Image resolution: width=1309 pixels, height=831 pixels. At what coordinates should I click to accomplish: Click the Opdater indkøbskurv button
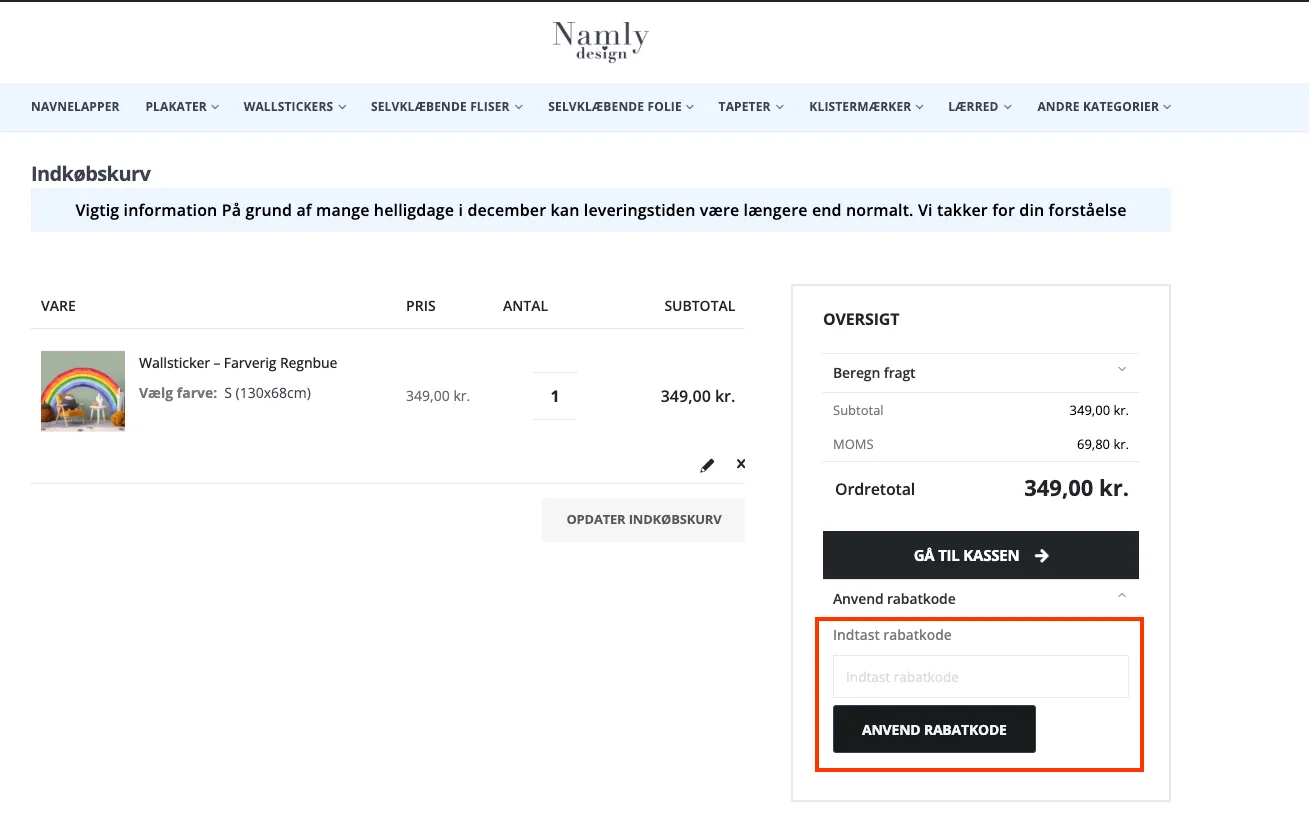pos(643,520)
